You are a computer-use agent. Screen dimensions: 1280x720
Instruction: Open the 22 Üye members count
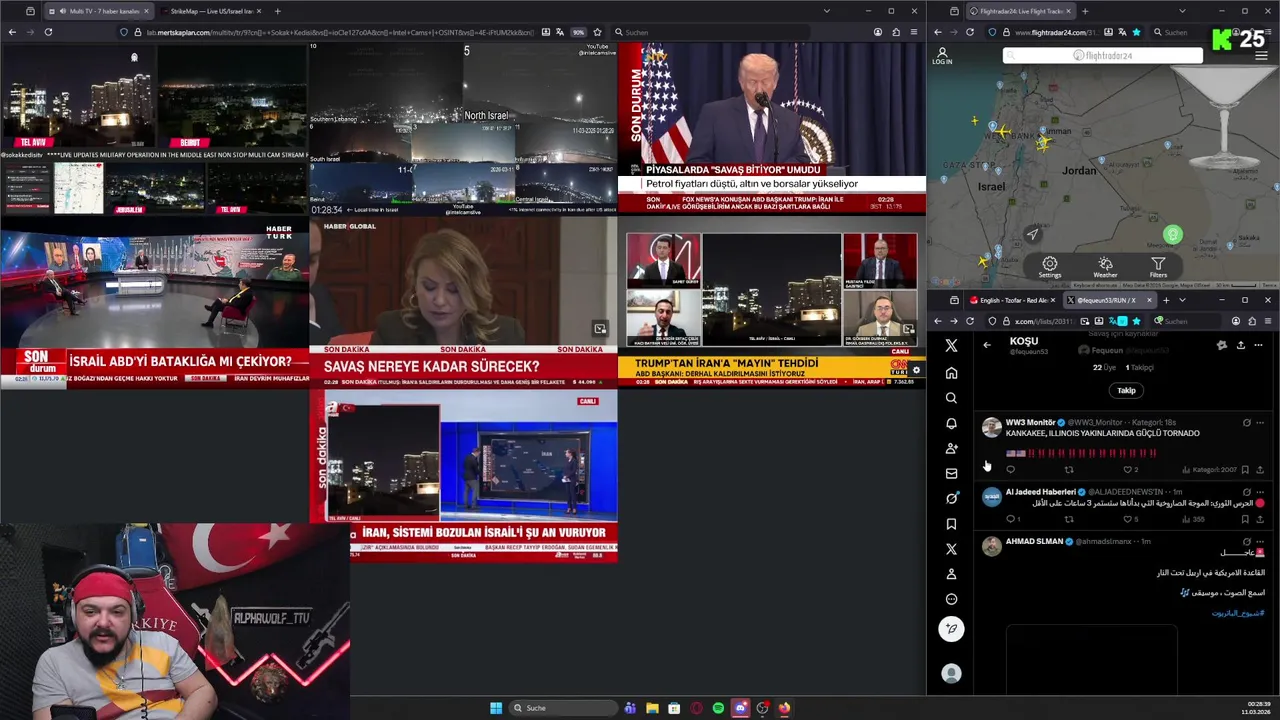1104,367
